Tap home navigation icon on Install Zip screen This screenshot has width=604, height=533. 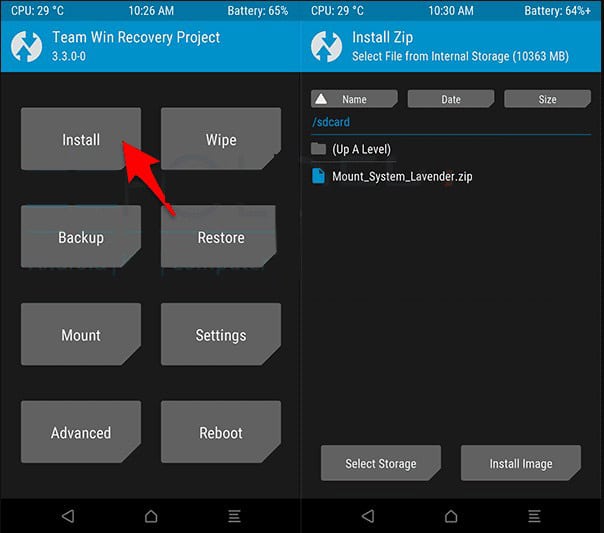451,516
